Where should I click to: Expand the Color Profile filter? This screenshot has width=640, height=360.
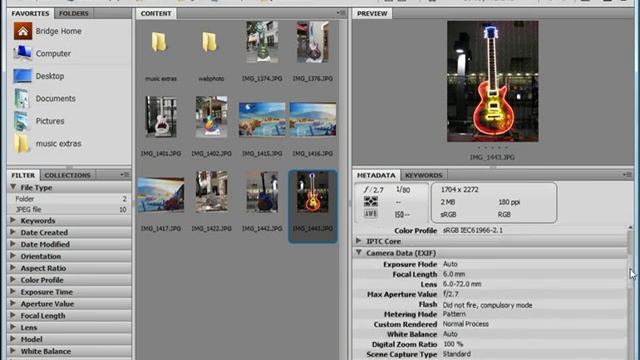click(13, 280)
